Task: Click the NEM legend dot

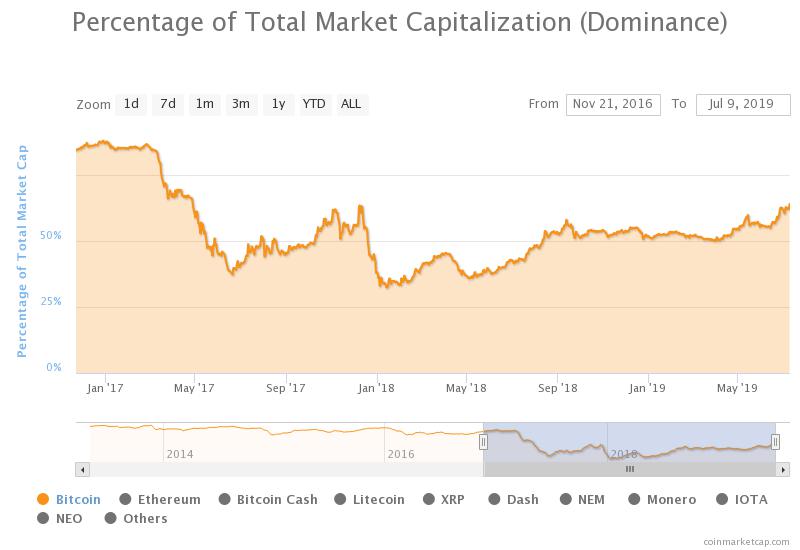Action: [566, 500]
